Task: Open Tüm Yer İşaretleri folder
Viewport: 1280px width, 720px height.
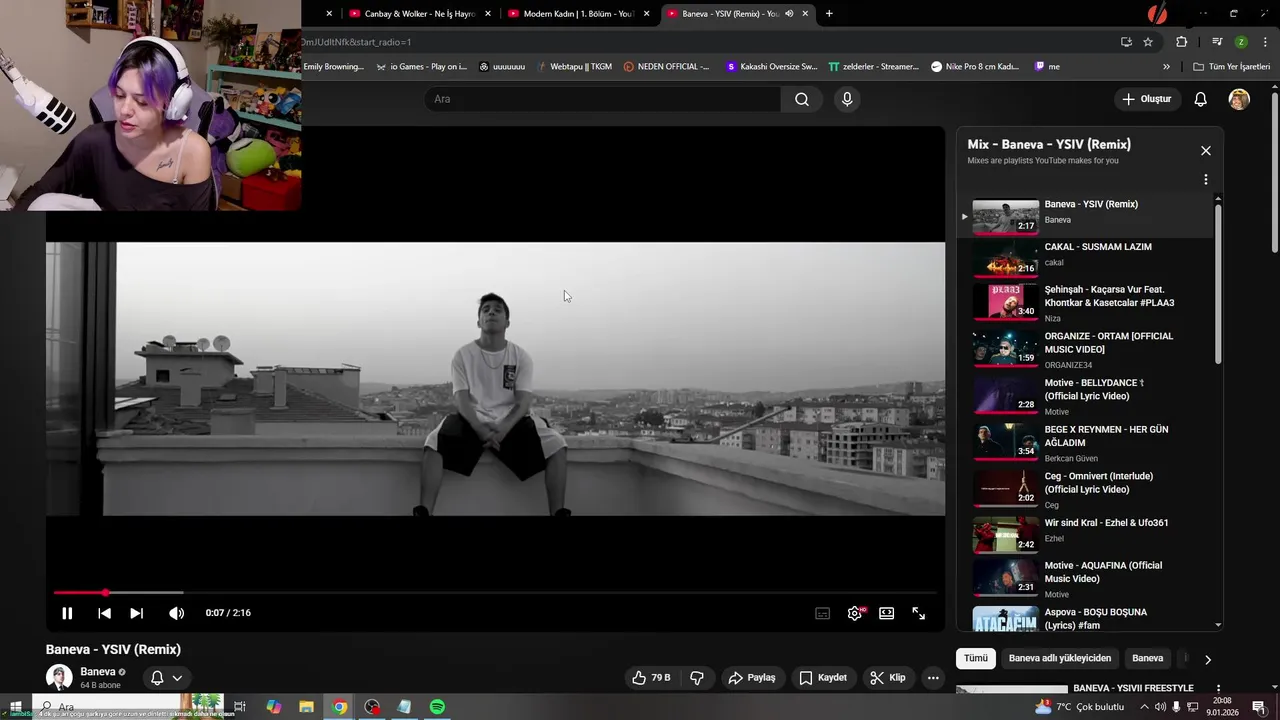Action: (1231, 67)
